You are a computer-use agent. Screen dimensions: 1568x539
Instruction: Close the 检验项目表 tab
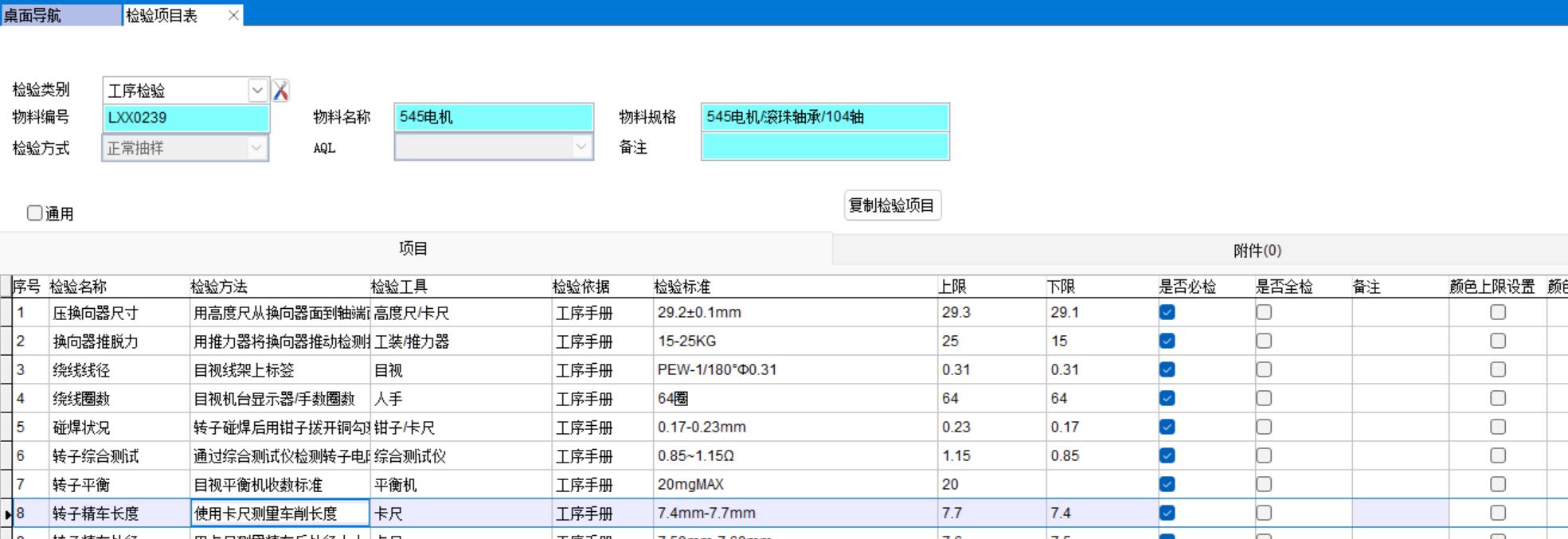(233, 15)
